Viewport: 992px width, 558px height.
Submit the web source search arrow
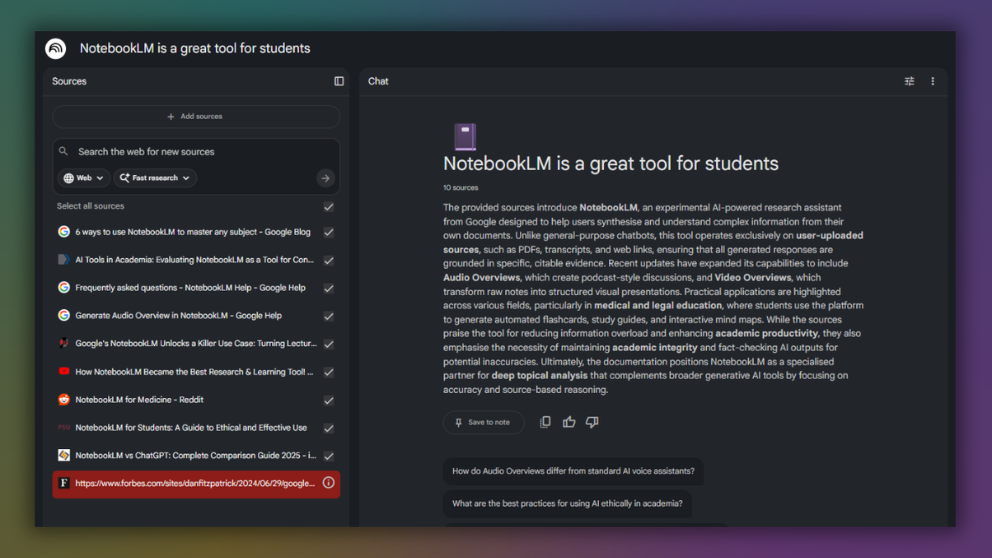[x=325, y=178]
